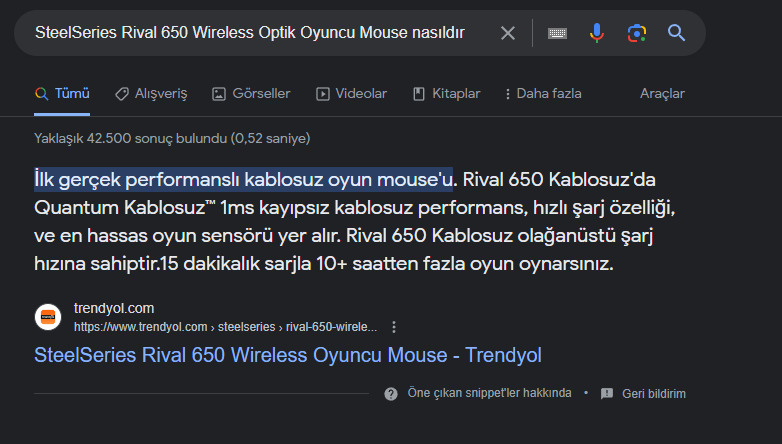Click the blue magnifier search button
The image size is (782, 444).
[676, 33]
